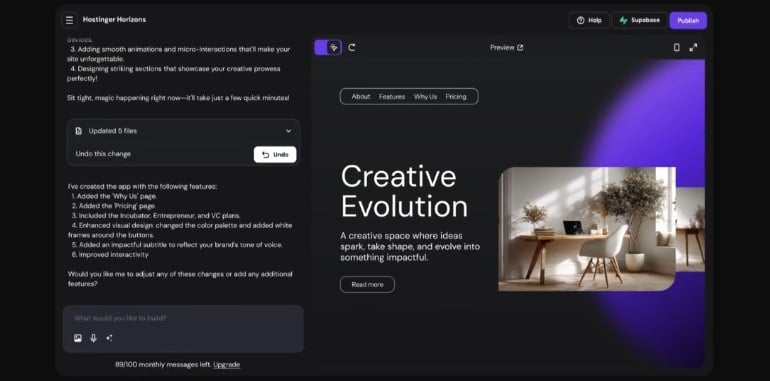Click the Read more button
Screen dimensions: 770x381
(367, 285)
